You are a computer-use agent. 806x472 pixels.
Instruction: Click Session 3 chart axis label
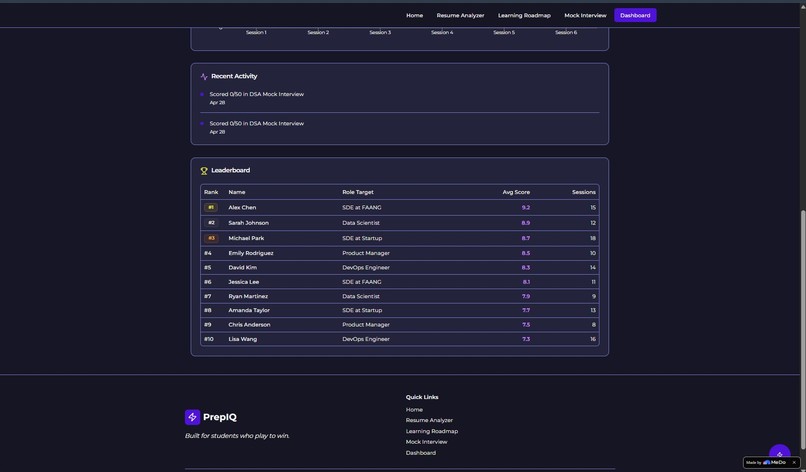[x=380, y=32]
